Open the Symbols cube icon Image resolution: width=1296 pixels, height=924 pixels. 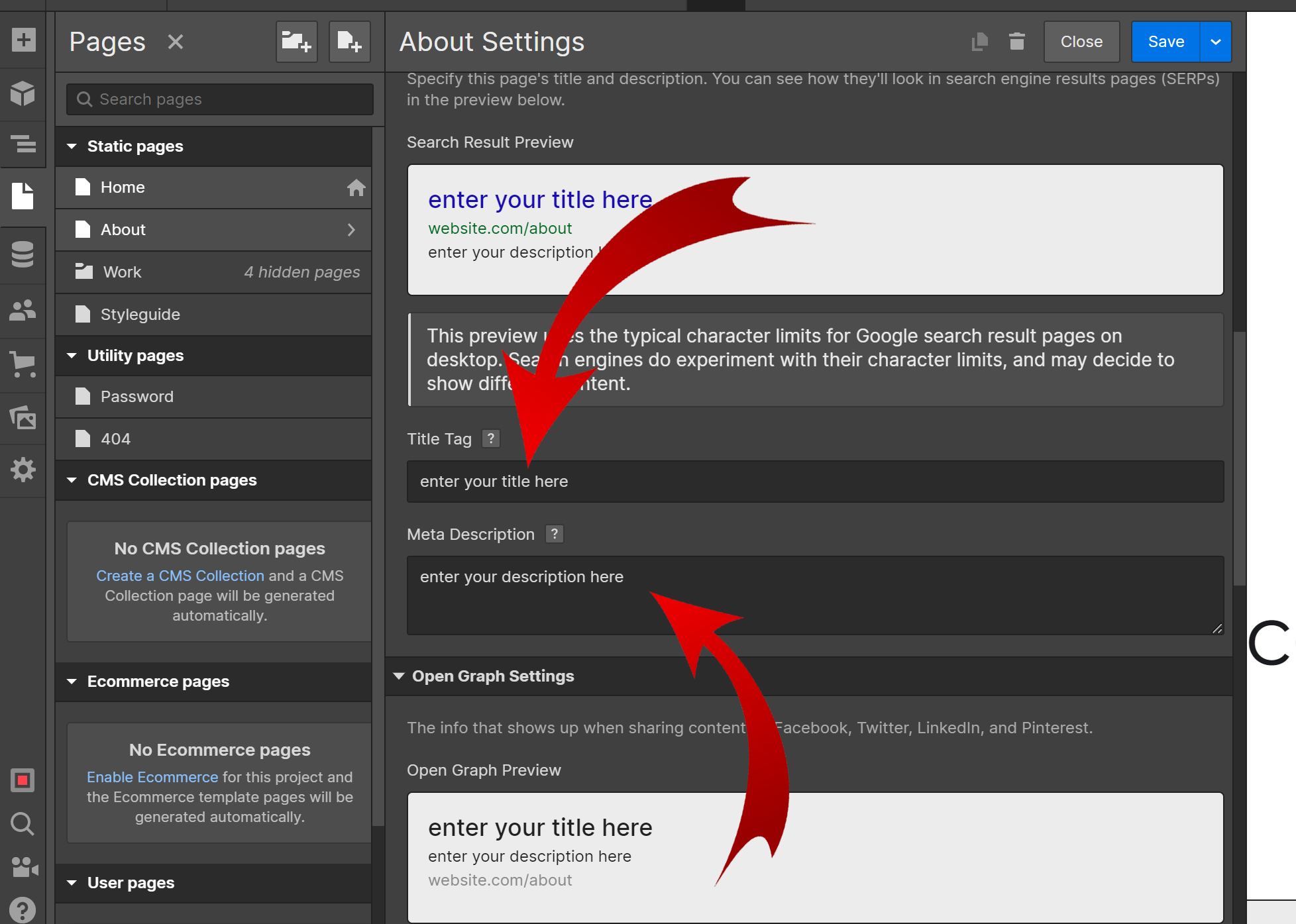23,93
